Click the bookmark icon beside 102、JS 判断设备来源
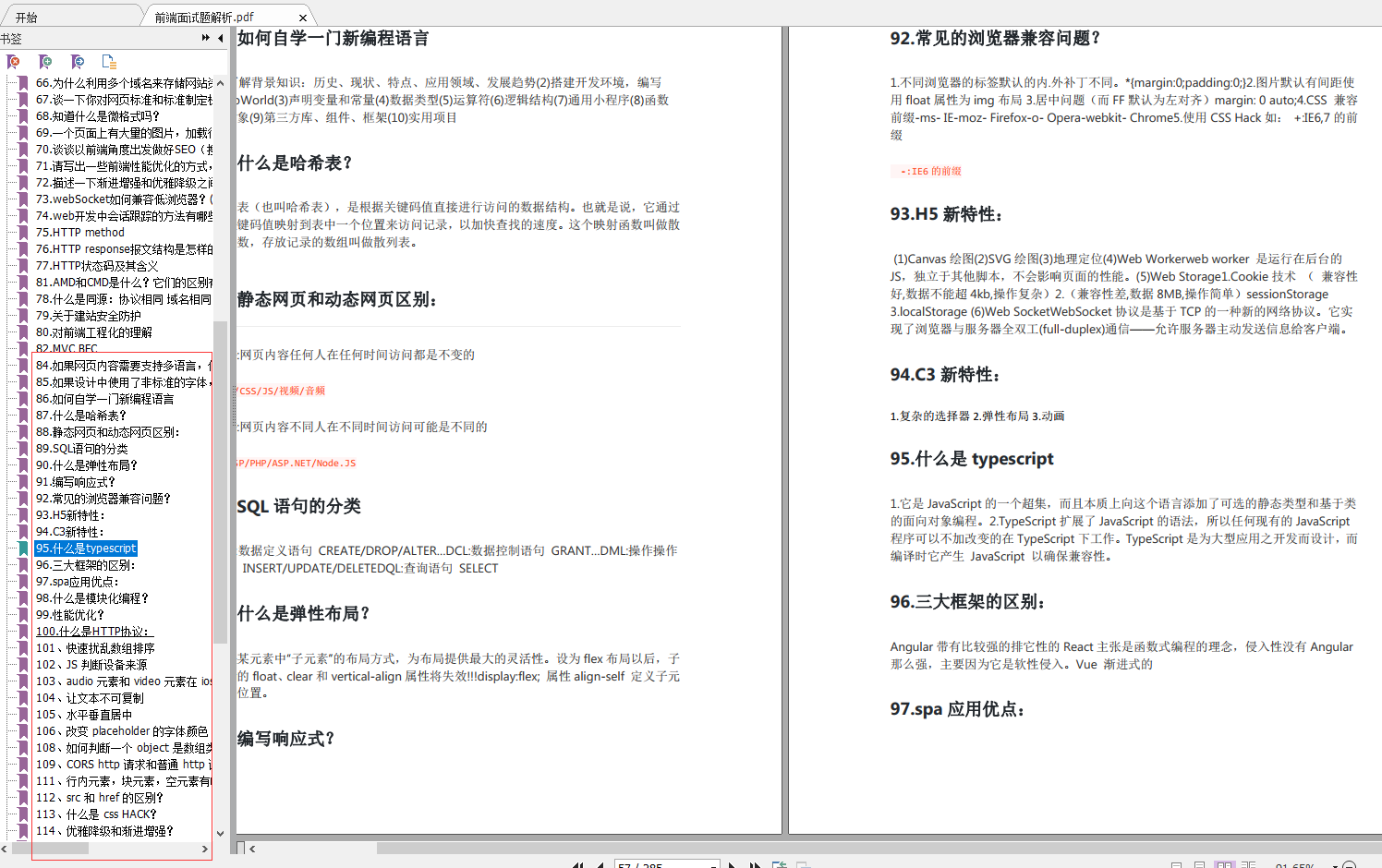The height and width of the screenshot is (868, 1382). tap(23, 665)
